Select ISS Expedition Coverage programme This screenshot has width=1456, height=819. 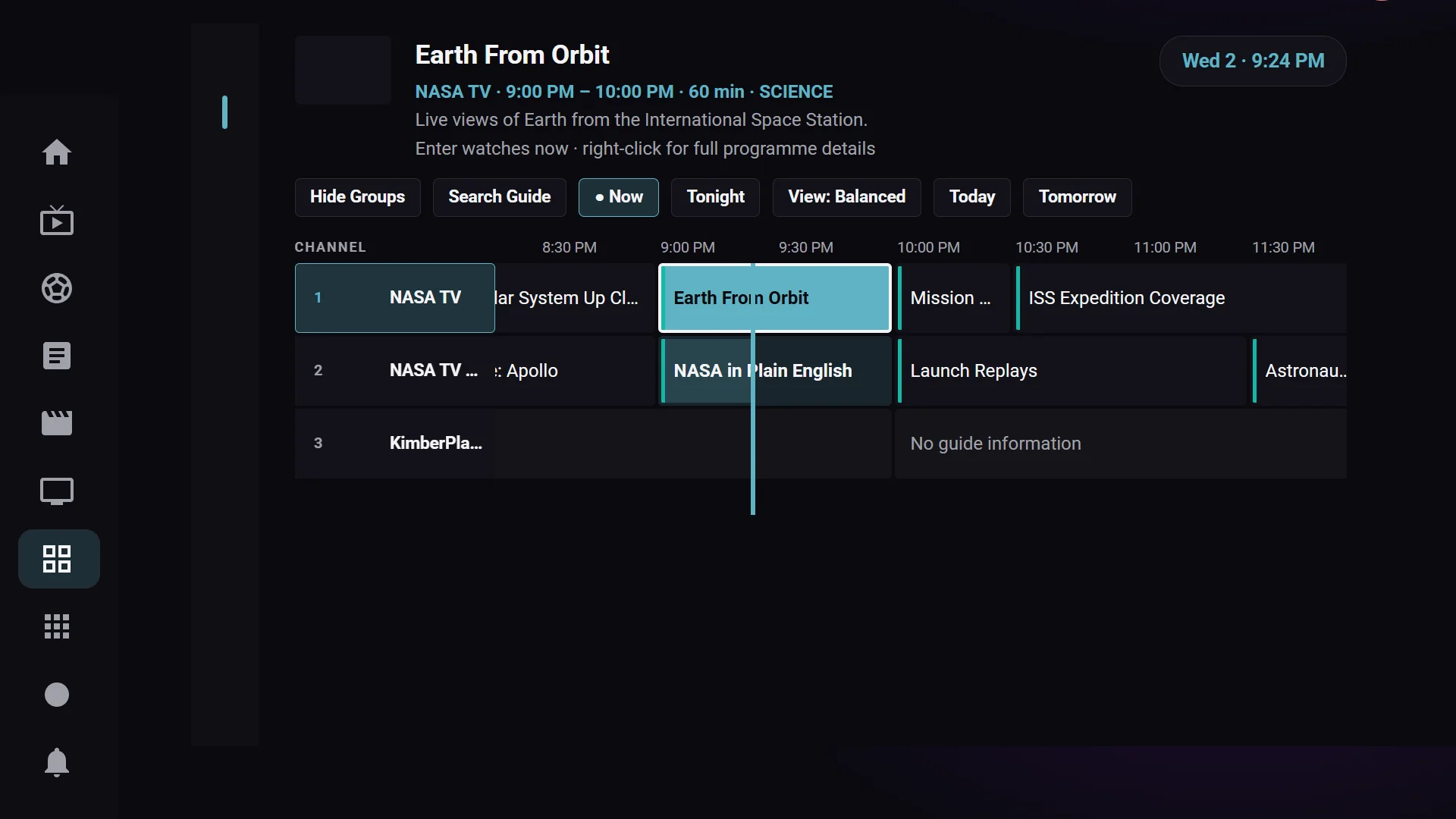1181,298
